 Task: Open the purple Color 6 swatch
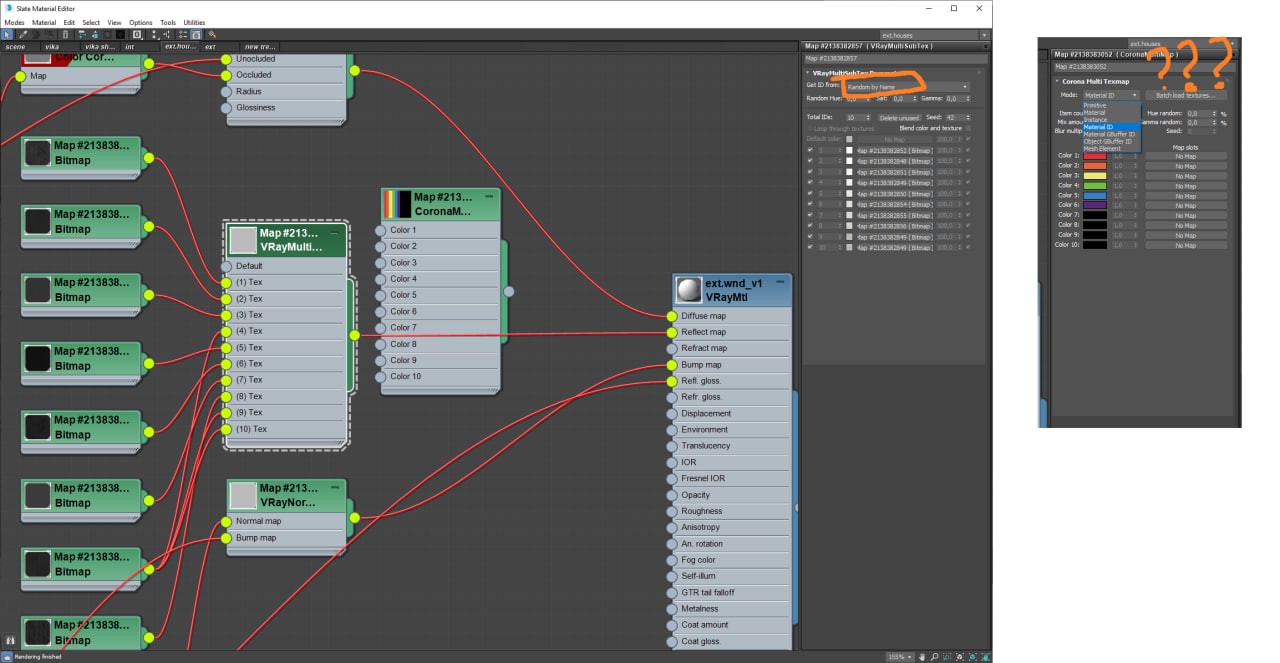coord(1095,205)
